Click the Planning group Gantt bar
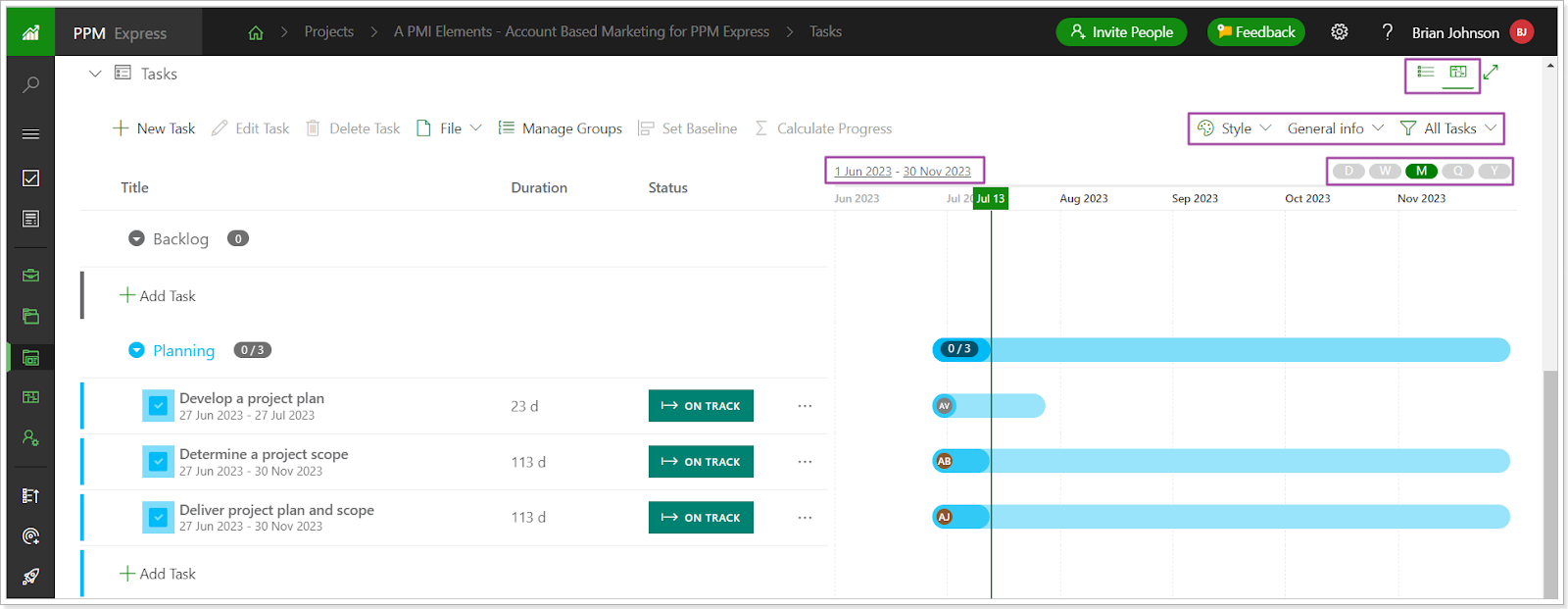 click(x=1221, y=349)
